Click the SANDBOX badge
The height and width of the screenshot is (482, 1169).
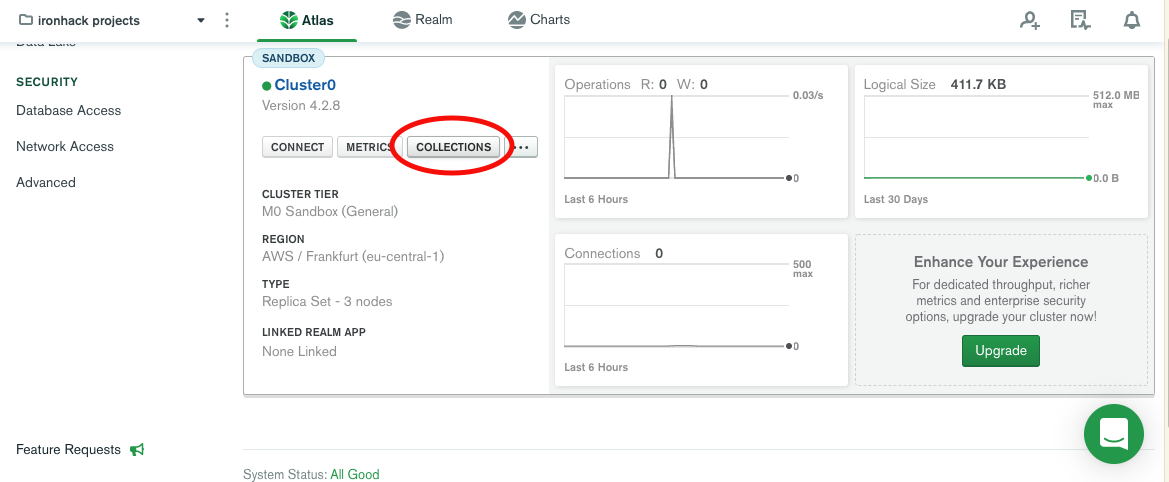coord(289,57)
